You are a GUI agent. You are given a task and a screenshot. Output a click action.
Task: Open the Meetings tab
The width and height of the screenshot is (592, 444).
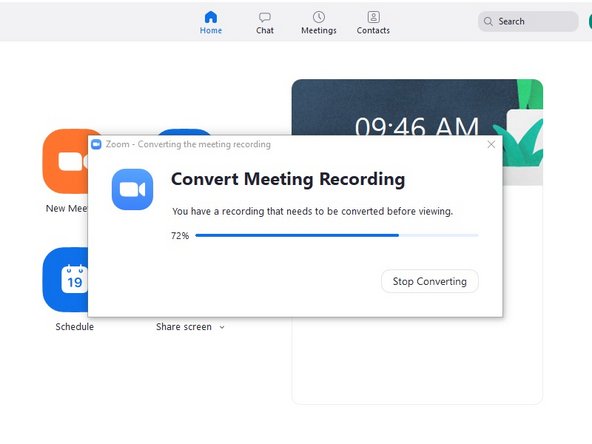point(319,23)
